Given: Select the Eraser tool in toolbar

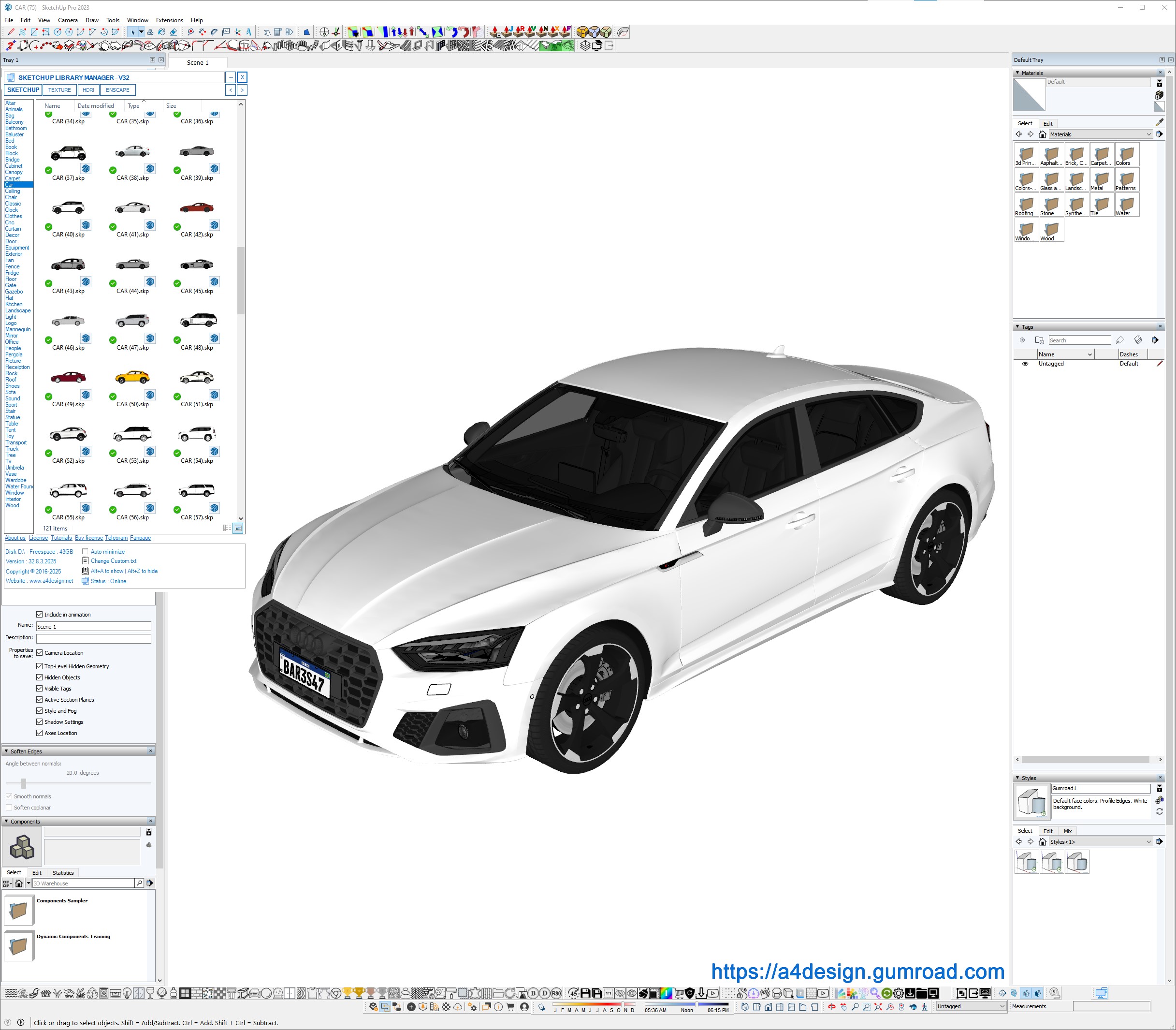Looking at the screenshot, I should (174, 32).
